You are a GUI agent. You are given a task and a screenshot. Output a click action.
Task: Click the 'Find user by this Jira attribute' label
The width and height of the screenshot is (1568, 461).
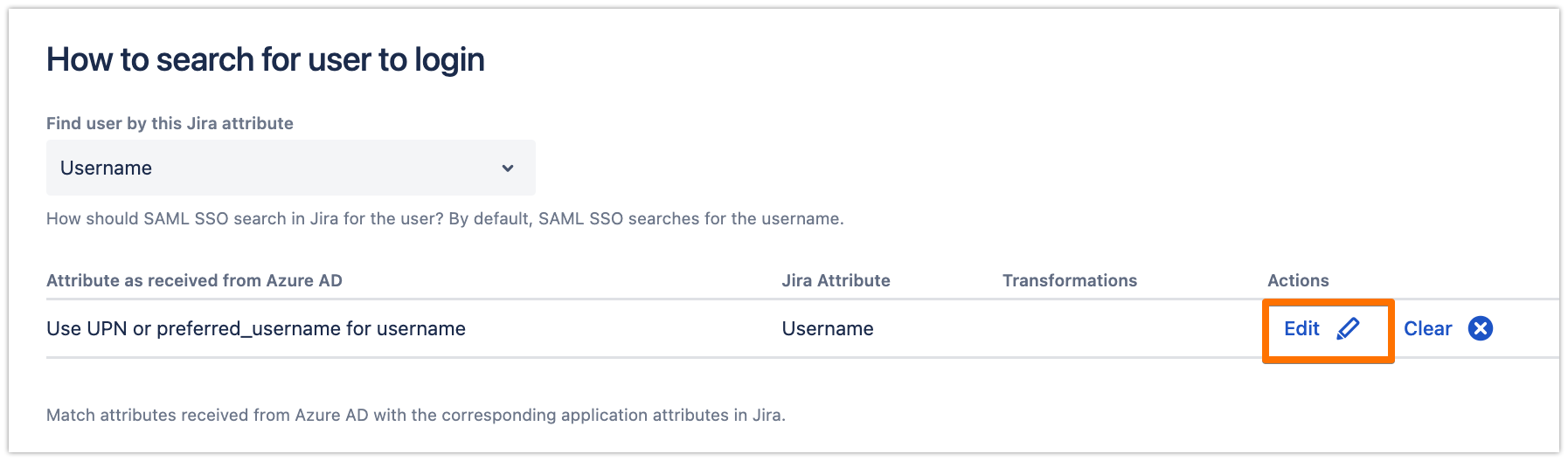pyautogui.click(x=170, y=123)
